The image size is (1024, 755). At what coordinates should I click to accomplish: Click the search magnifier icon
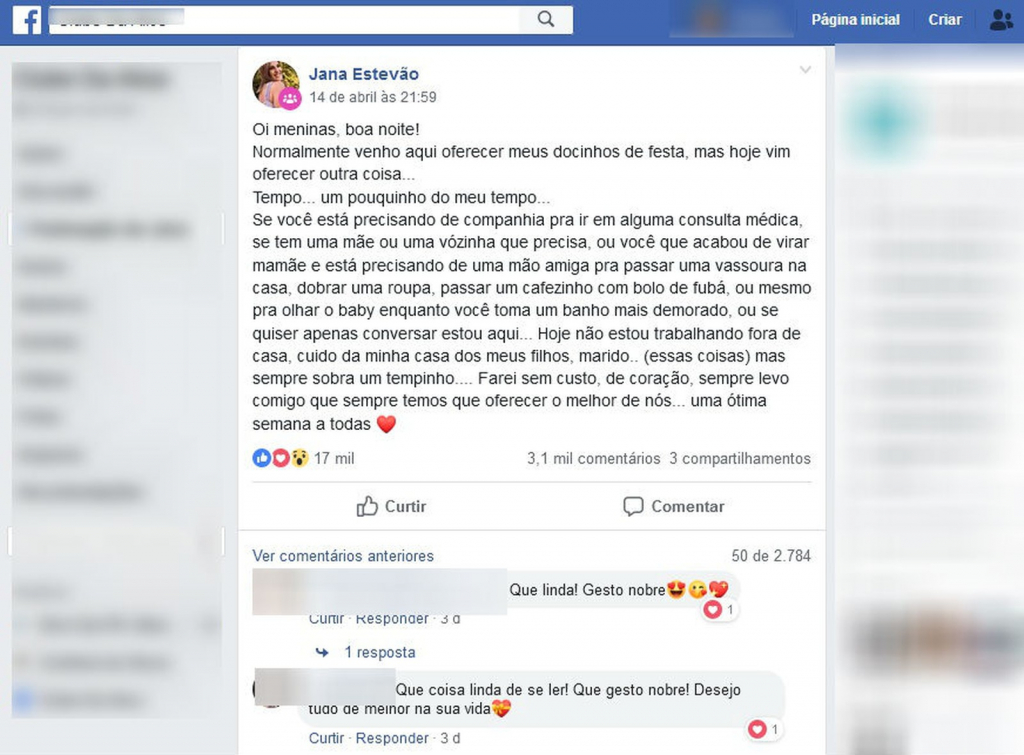pos(546,20)
